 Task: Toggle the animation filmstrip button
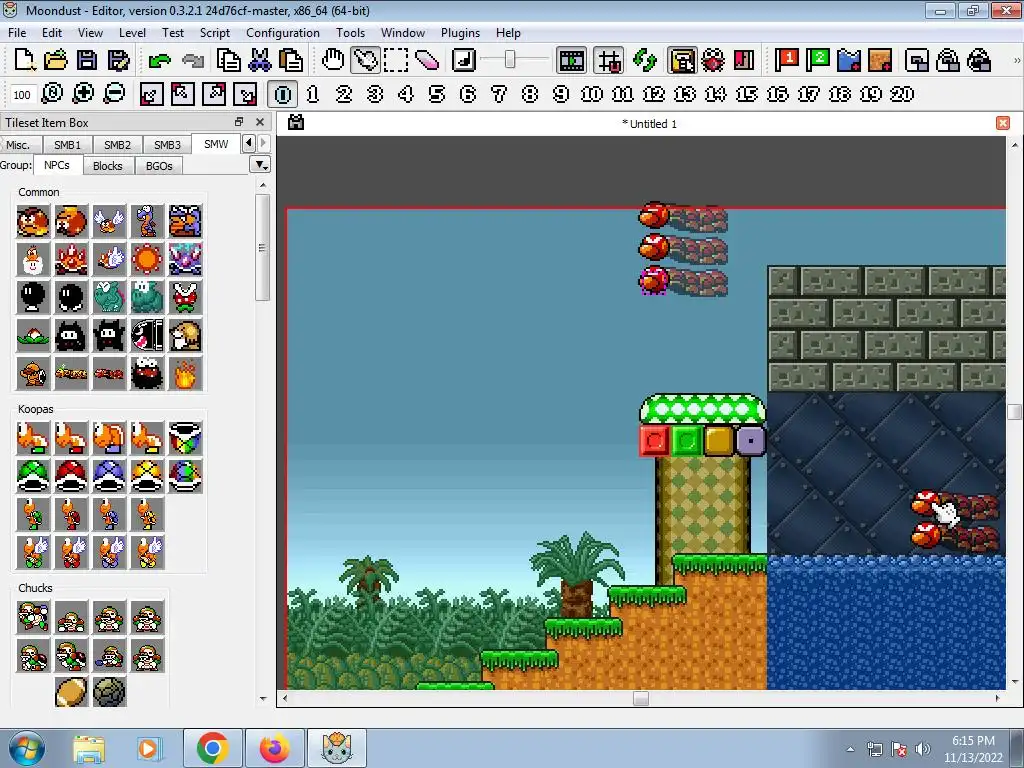pos(571,61)
